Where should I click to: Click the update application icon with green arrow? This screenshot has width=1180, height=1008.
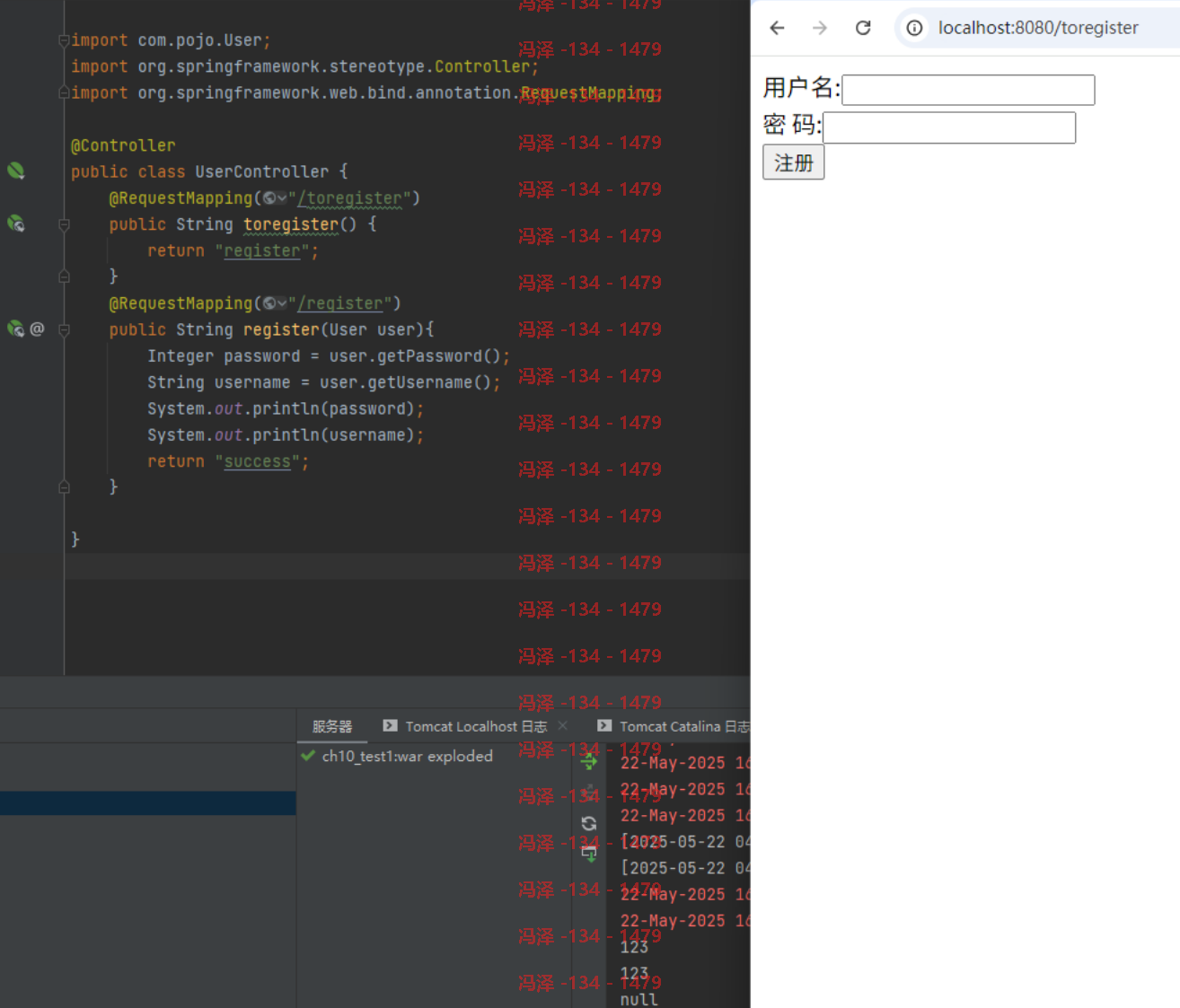589,854
